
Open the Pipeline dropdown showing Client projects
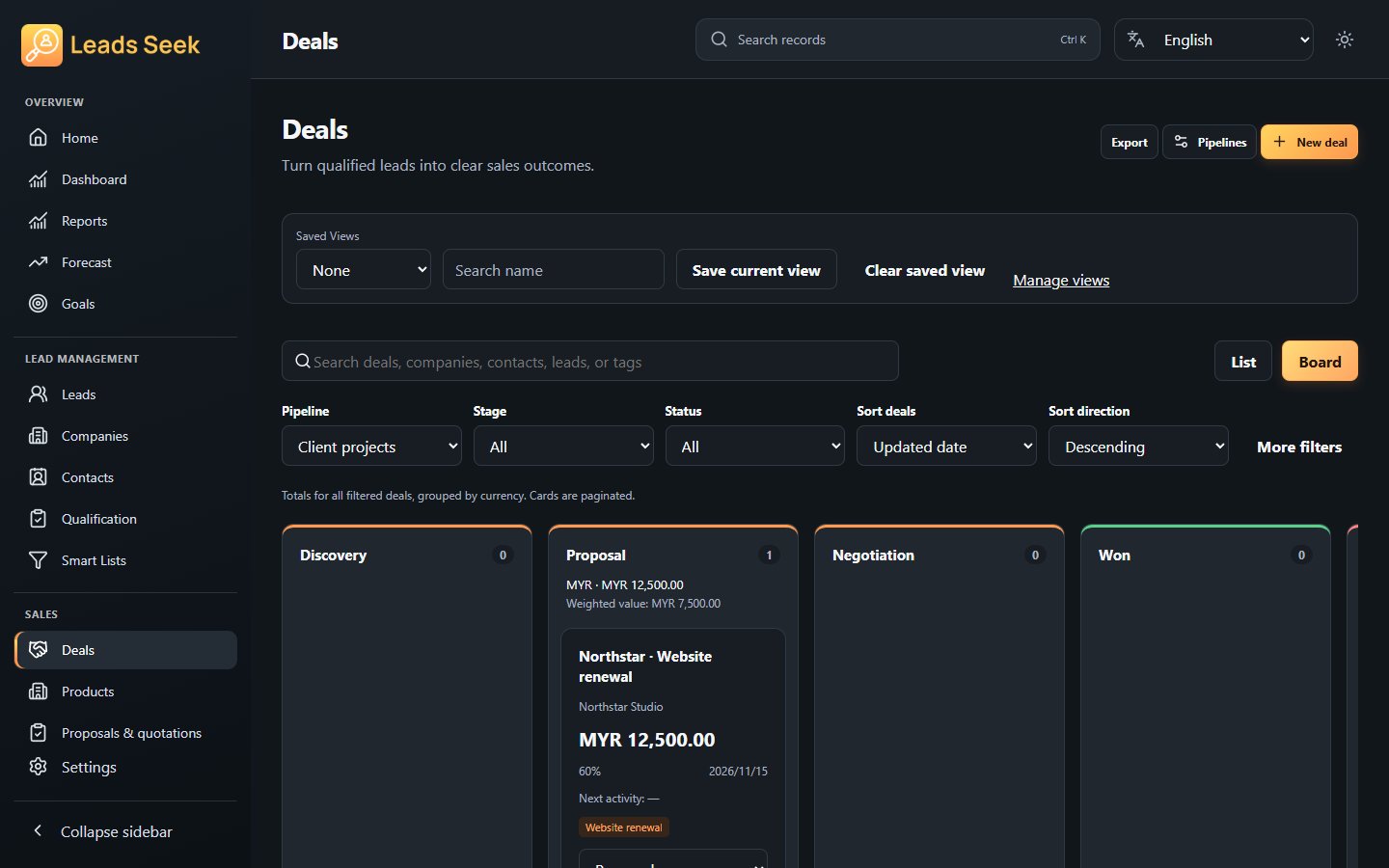371,447
